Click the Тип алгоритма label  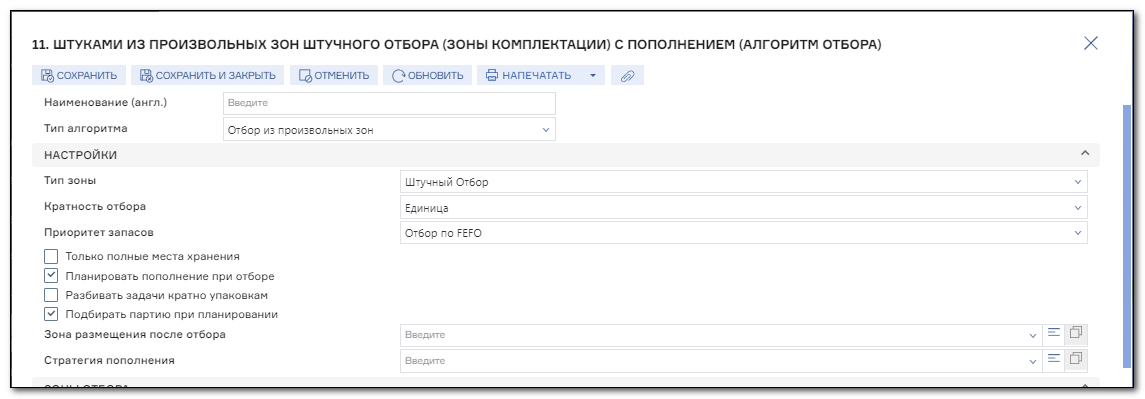click(85, 129)
